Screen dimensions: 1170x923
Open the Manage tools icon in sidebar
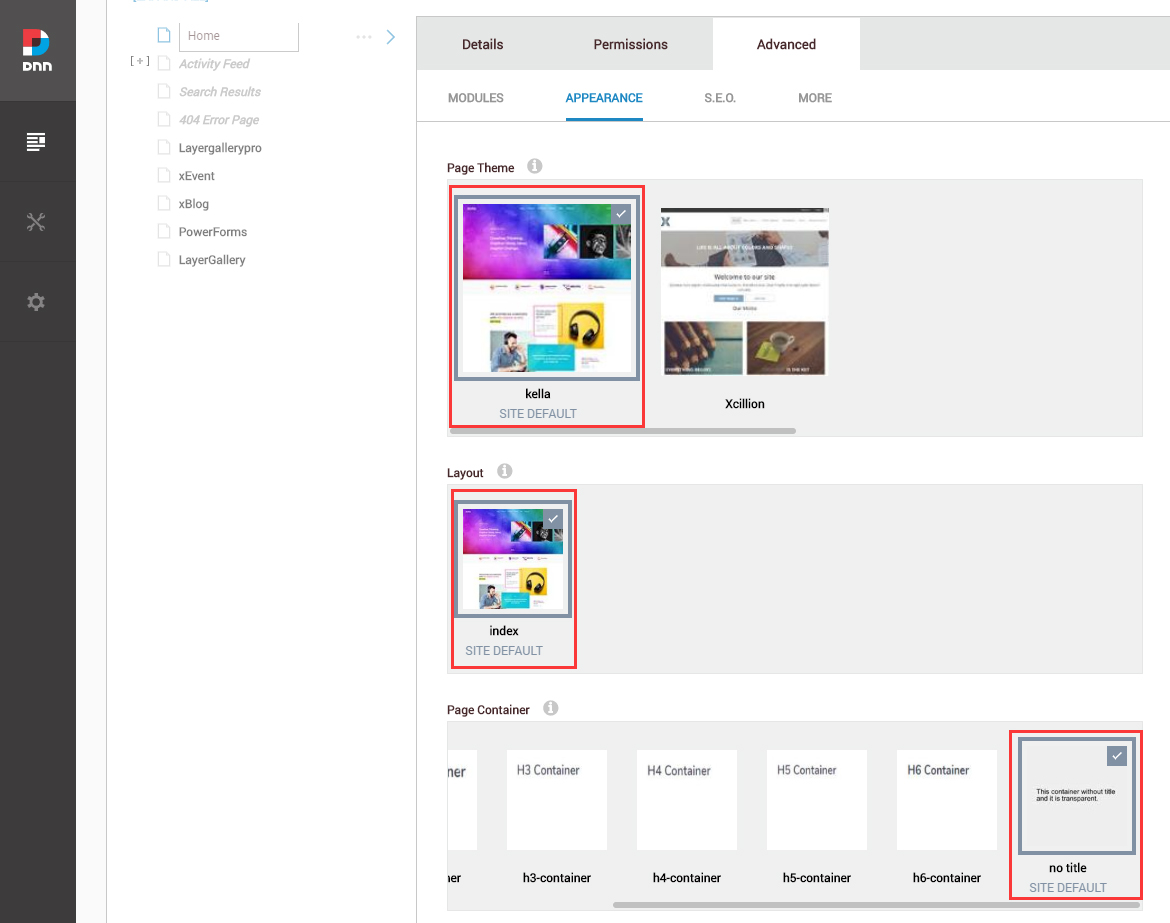(36, 222)
